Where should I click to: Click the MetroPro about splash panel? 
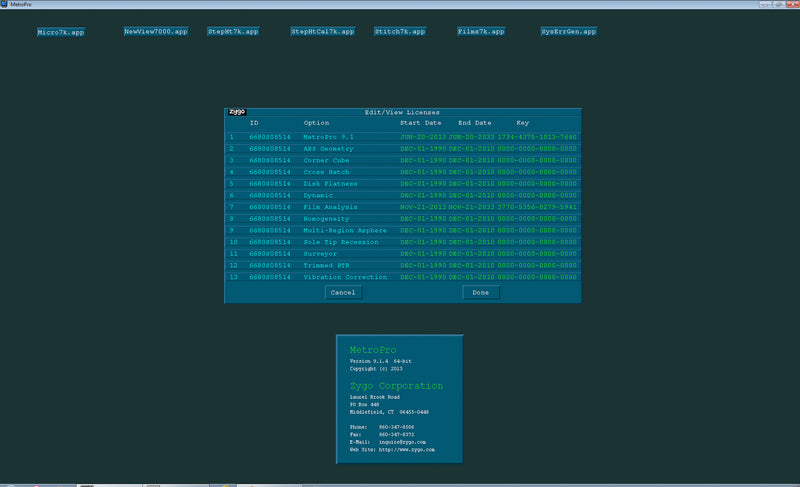click(399, 398)
